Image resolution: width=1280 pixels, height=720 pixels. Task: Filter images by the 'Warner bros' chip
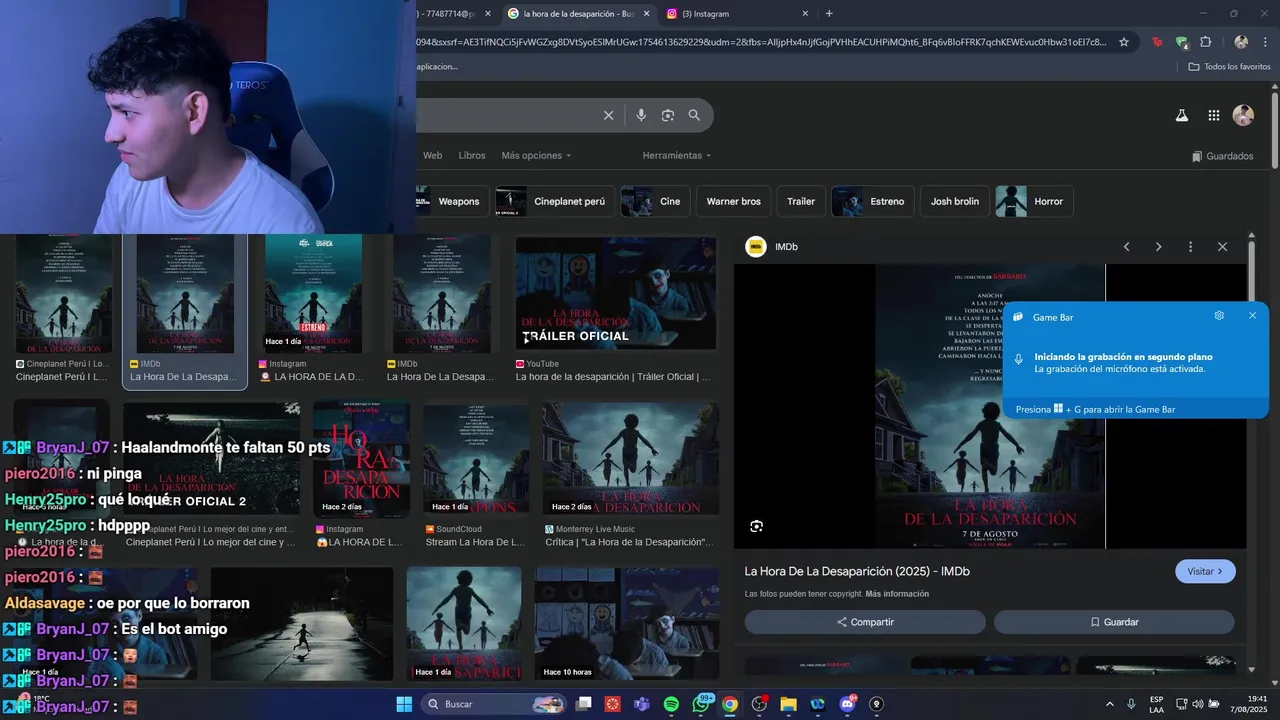(x=733, y=201)
